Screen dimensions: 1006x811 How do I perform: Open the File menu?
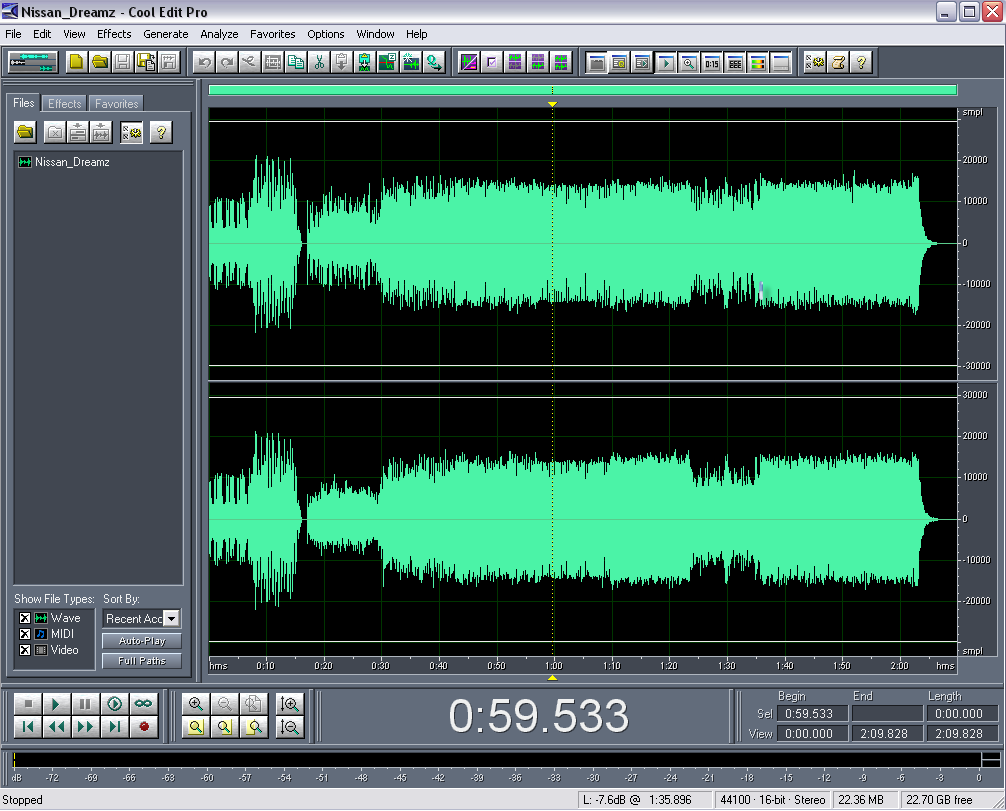coord(13,34)
